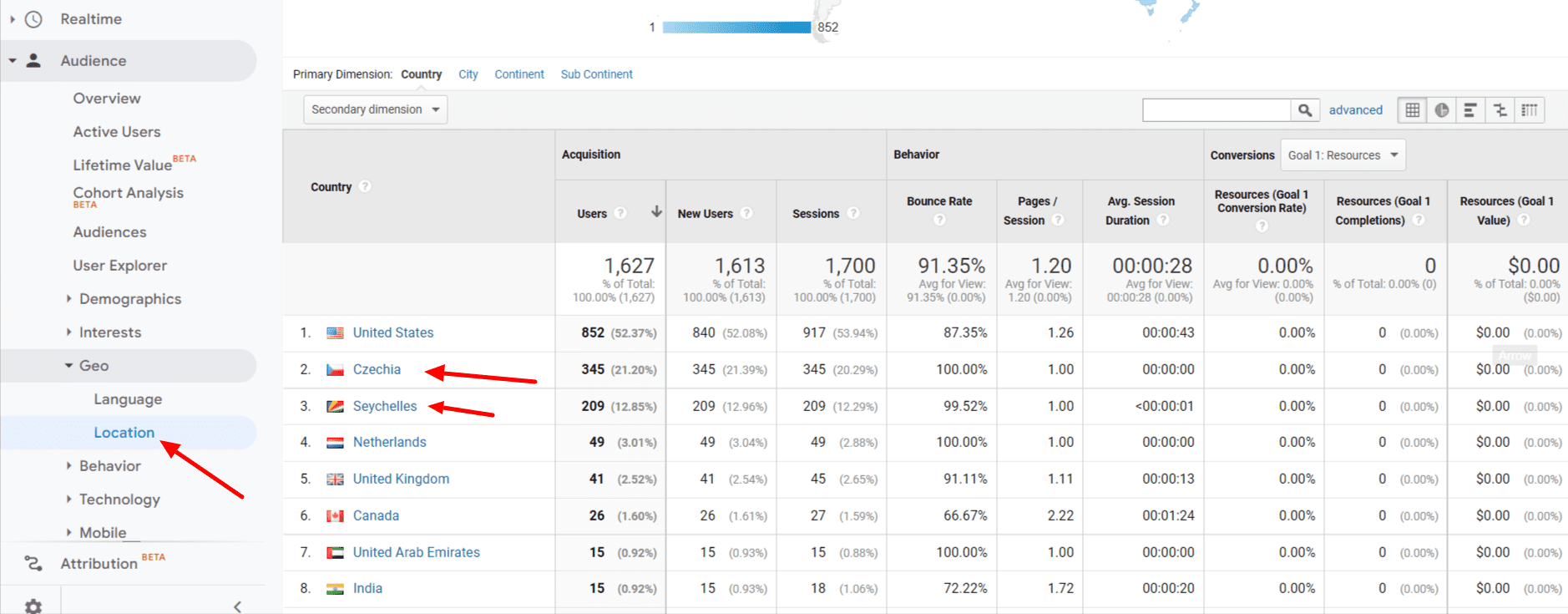Screen dimensions: 1568x614
Task: Open Czechia country link
Action: [x=377, y=369]
